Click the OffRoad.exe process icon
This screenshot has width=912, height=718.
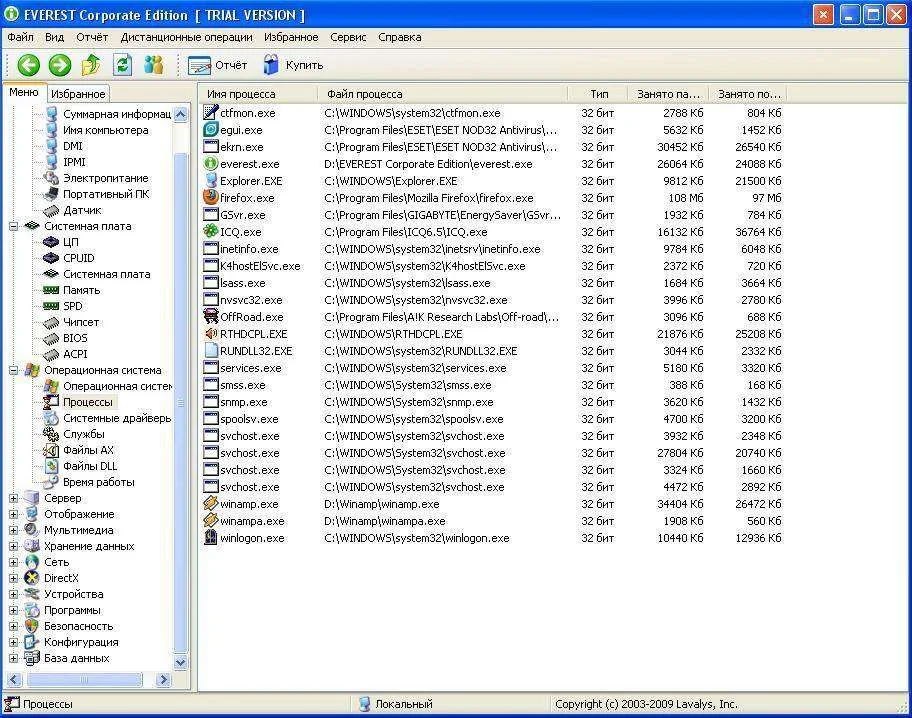point(211,316)
